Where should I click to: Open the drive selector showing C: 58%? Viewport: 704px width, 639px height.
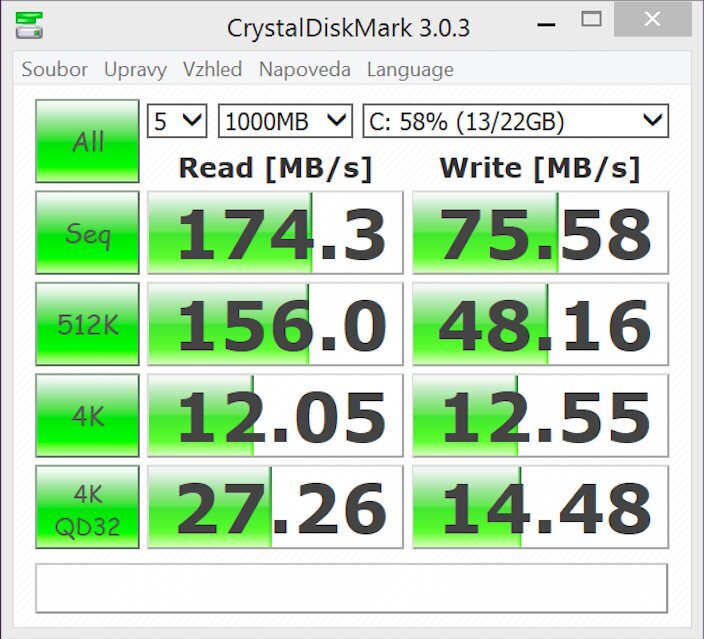tap(514, 122)
